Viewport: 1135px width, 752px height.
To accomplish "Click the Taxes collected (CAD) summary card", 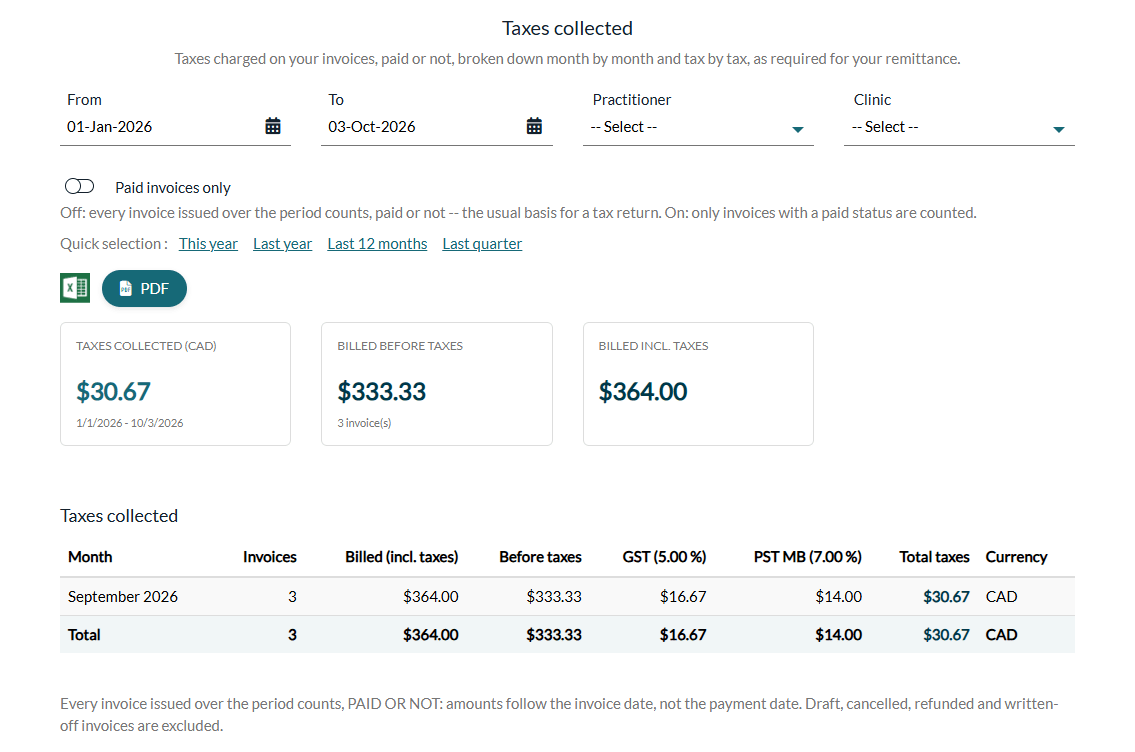I will coord(175,384).
